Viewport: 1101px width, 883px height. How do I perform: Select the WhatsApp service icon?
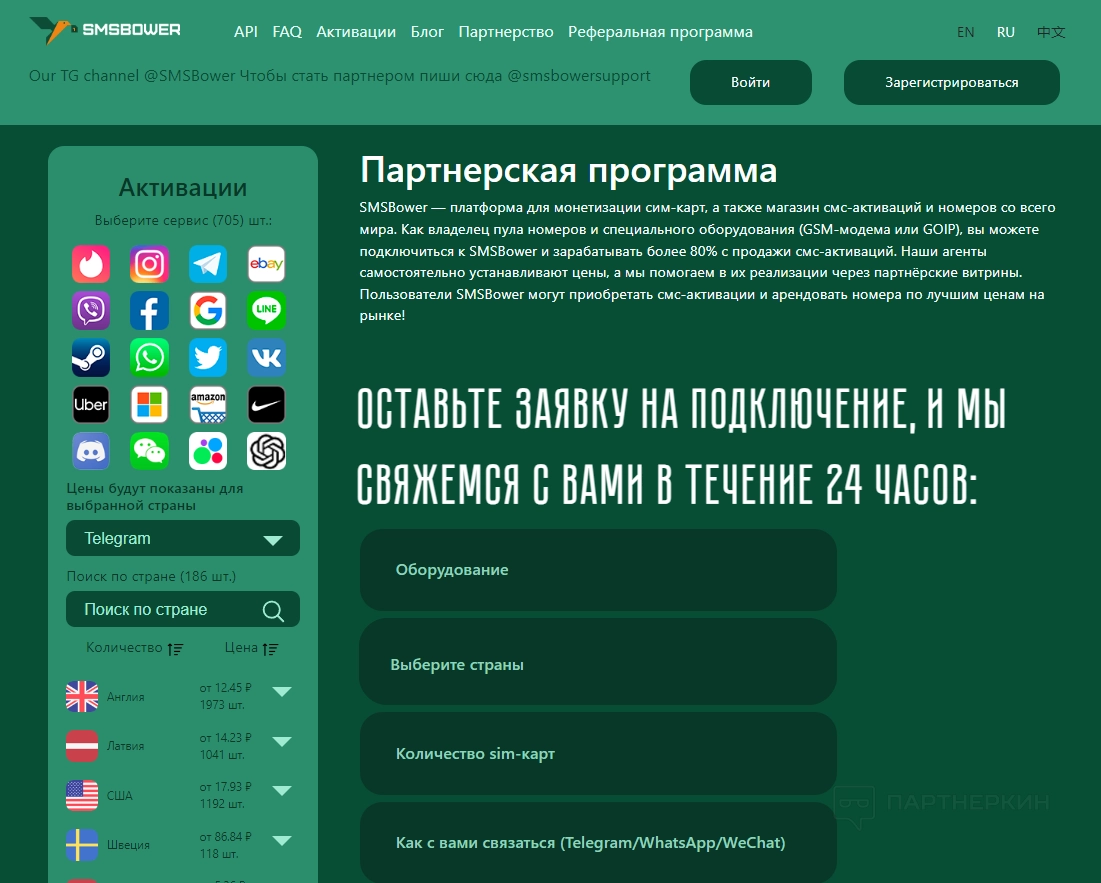coord(150,357)
